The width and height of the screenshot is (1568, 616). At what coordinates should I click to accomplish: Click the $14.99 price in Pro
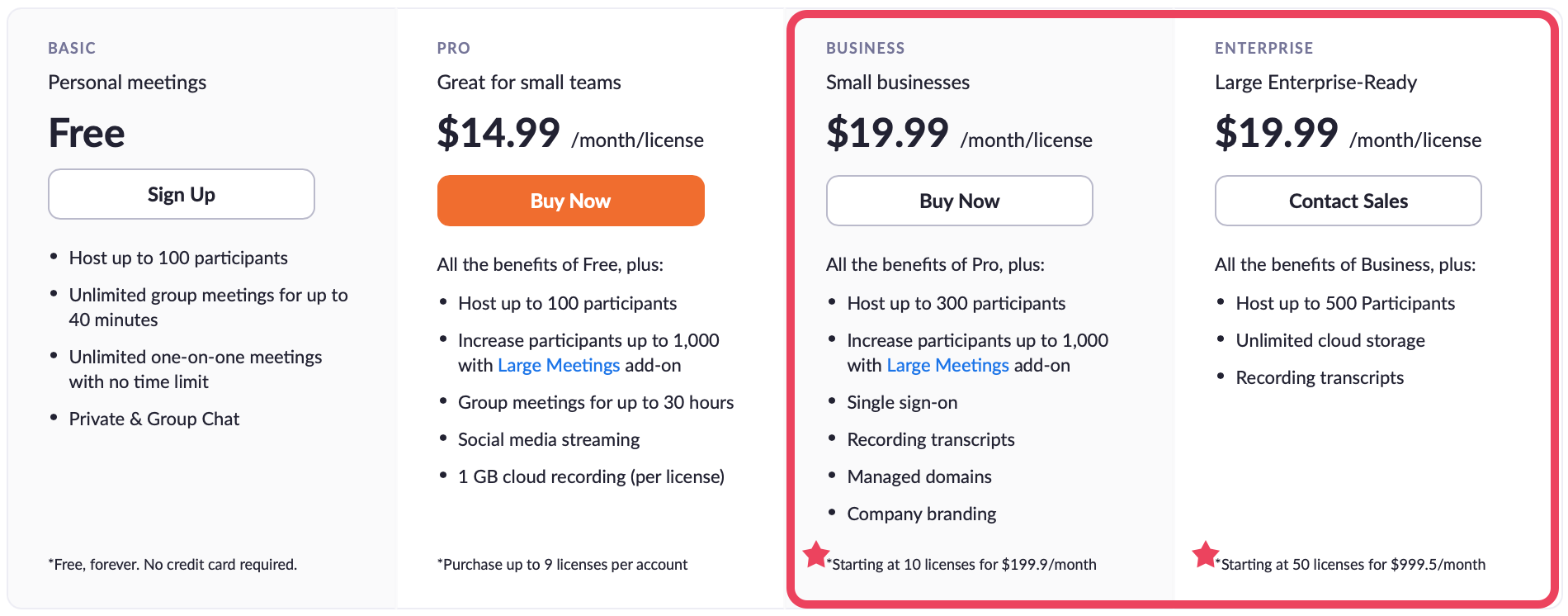click(x=498, y=133)
